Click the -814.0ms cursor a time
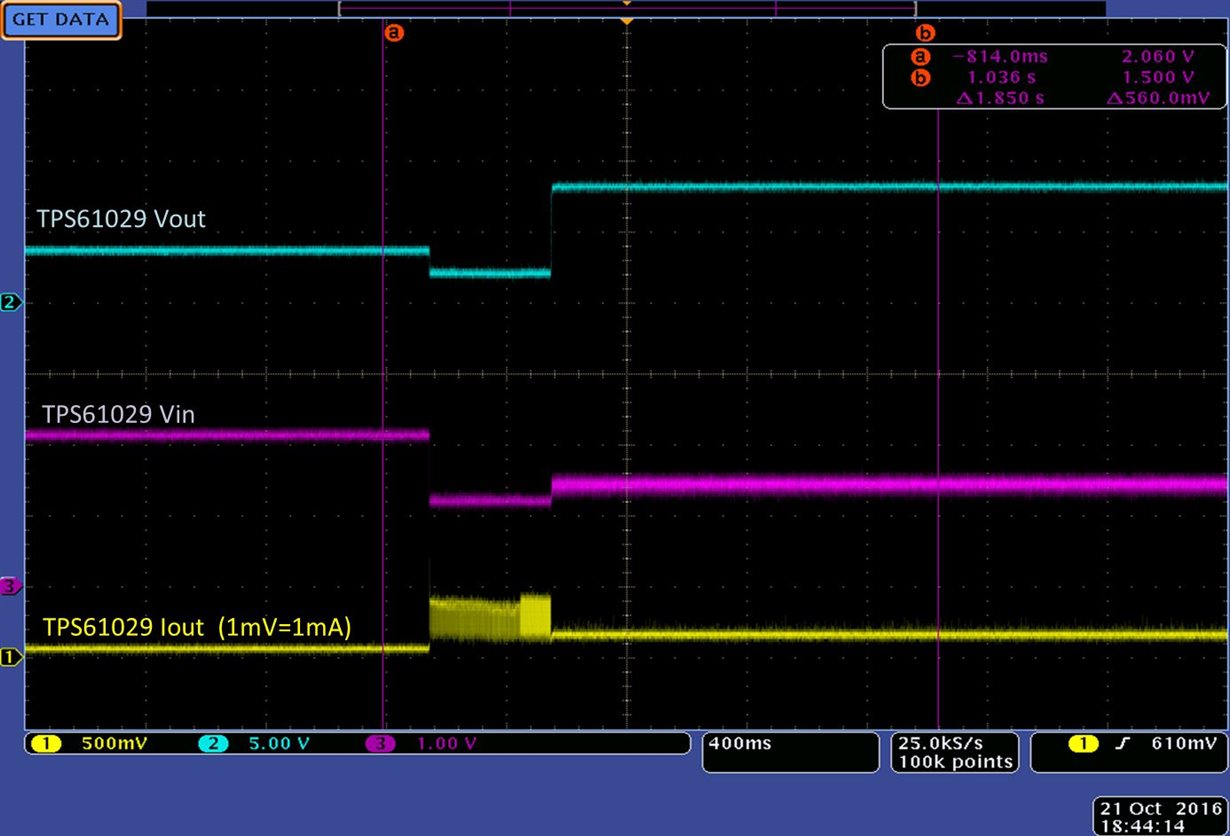This screenshot has height=836, width=1230. pyautogui.click(x=1000, y=58)
